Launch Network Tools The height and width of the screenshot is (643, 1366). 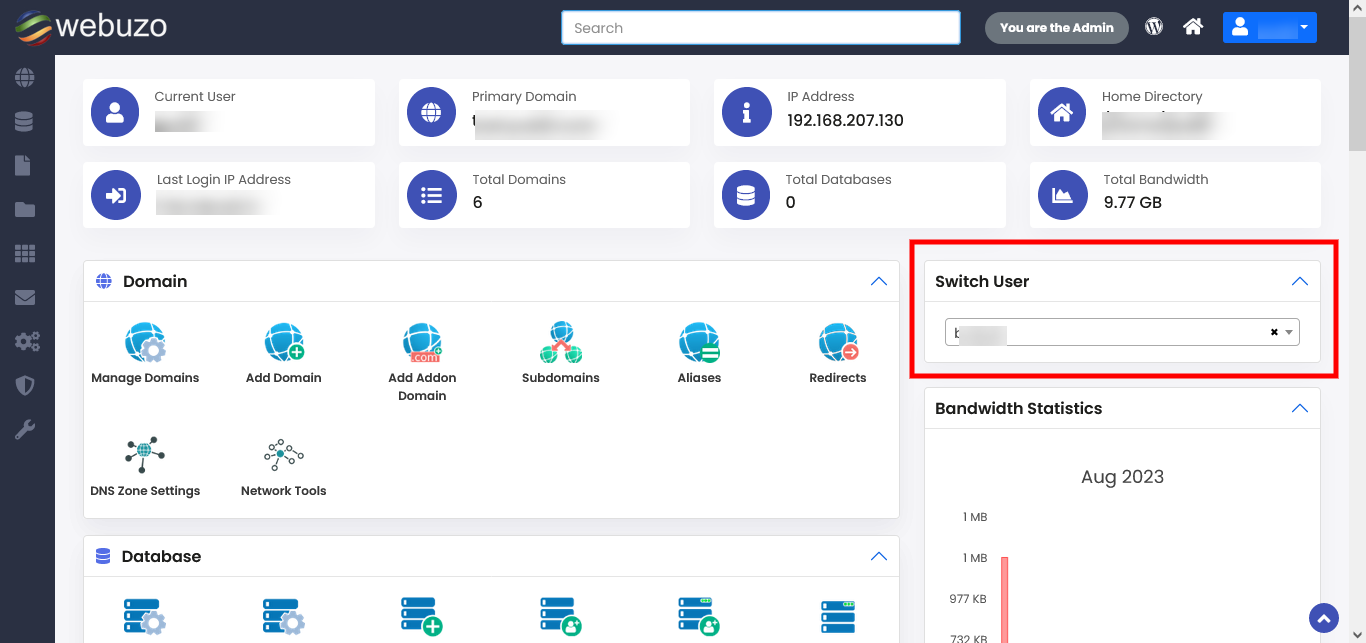(284, 456)
